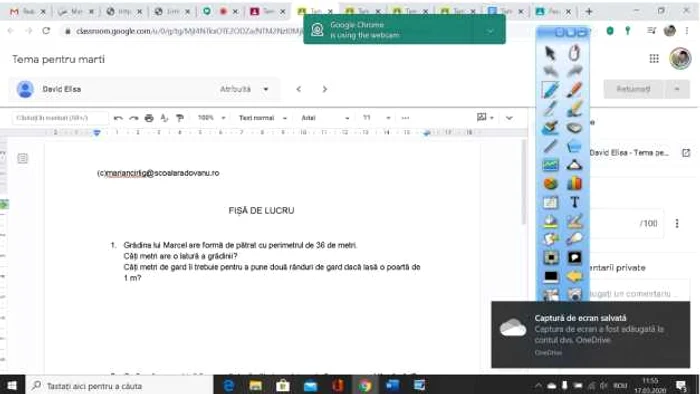Image resolution: width=700 pixels, height=394 pixels.
Task: Select the arrow pointer tool in floating toolbar
Action: [550, 53]
